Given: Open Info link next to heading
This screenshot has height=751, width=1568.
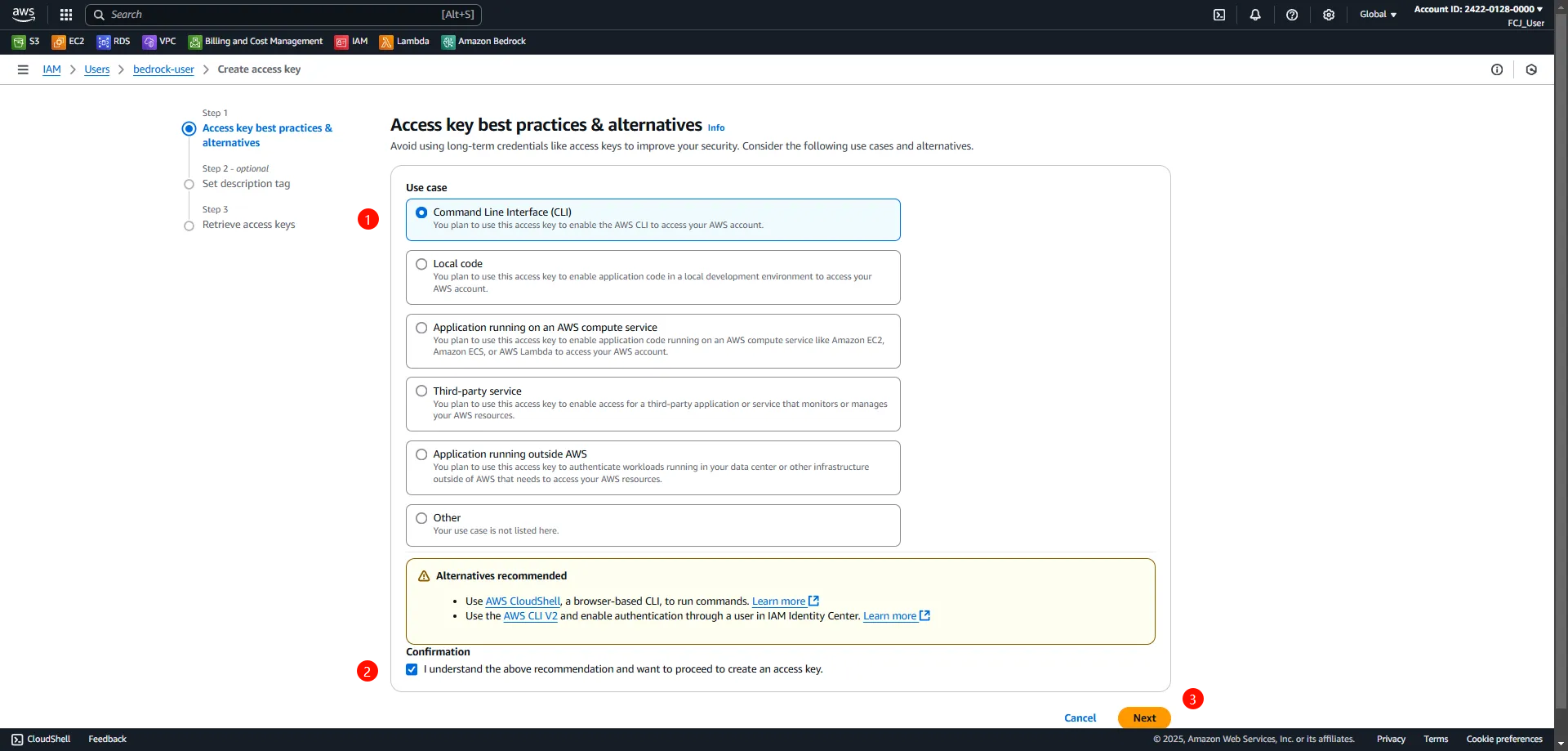Looking at the screenshot, I should tap(716, 127).
